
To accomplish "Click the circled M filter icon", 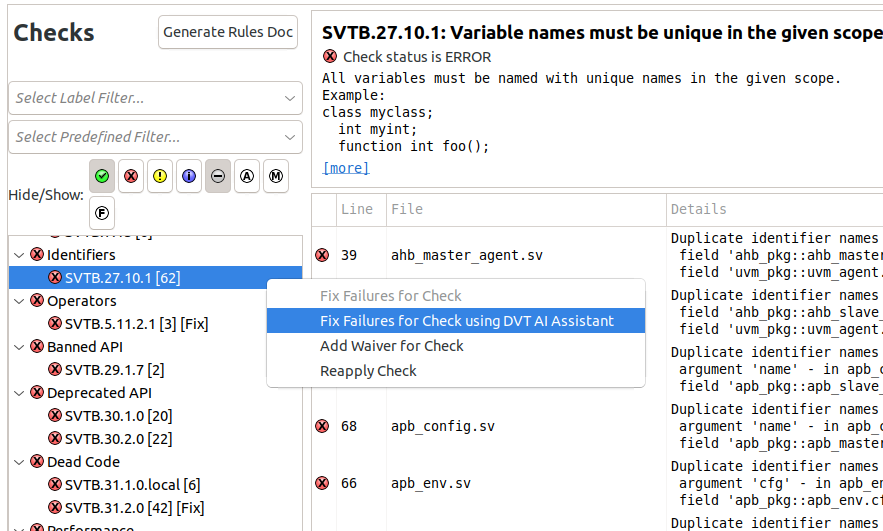I will coord(276,176).
